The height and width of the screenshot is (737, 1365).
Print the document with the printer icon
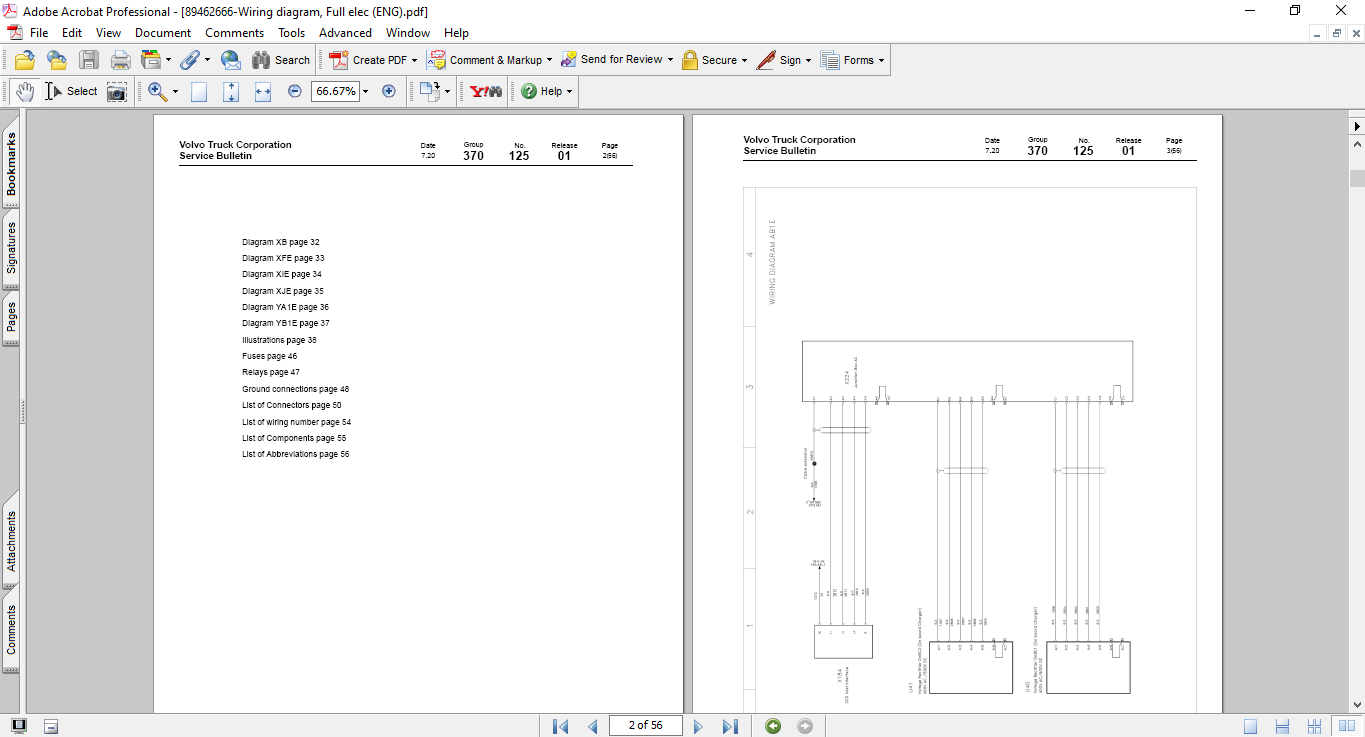pos(120,60)
